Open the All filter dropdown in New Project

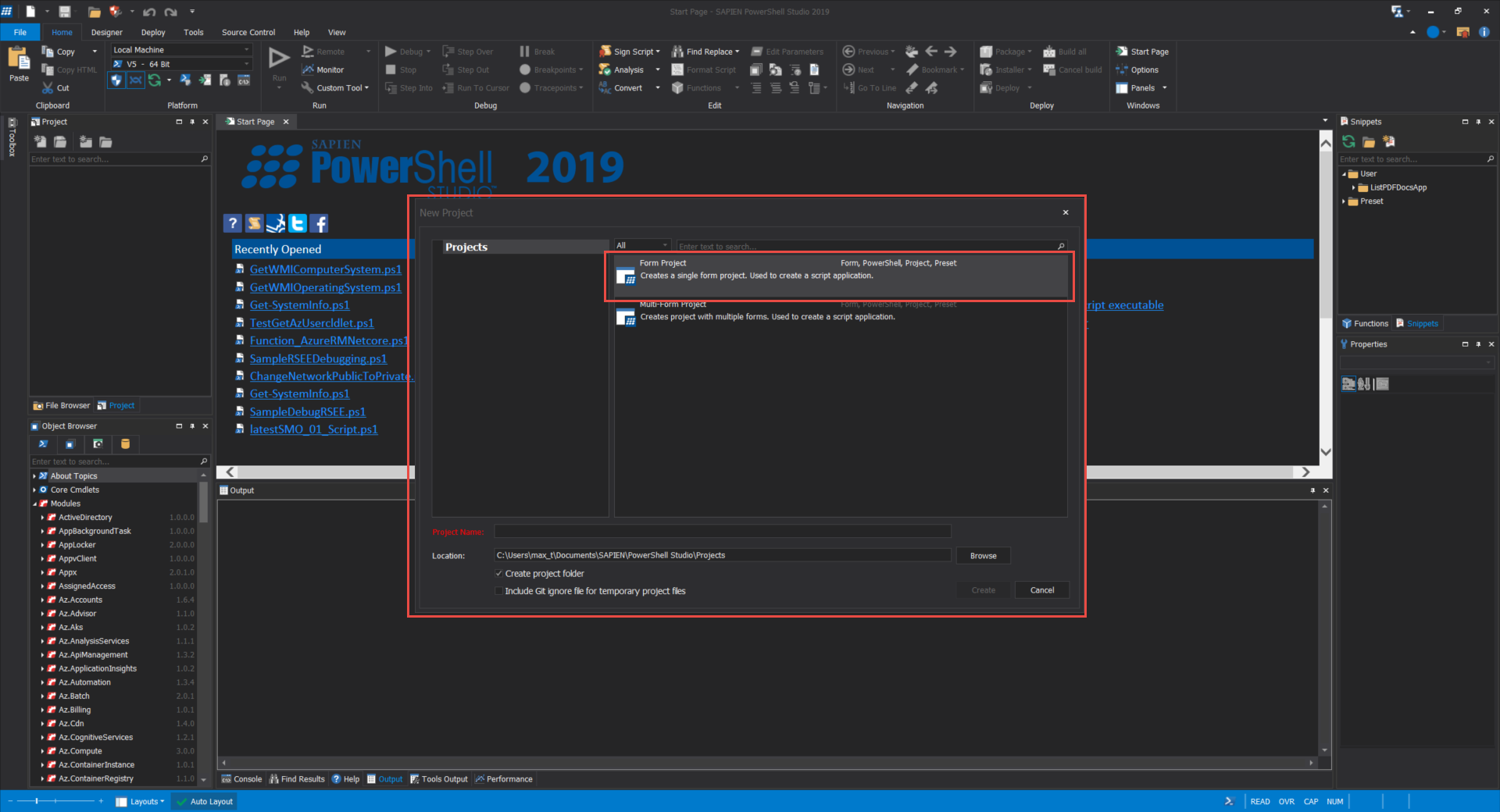[x=642, y=245]
